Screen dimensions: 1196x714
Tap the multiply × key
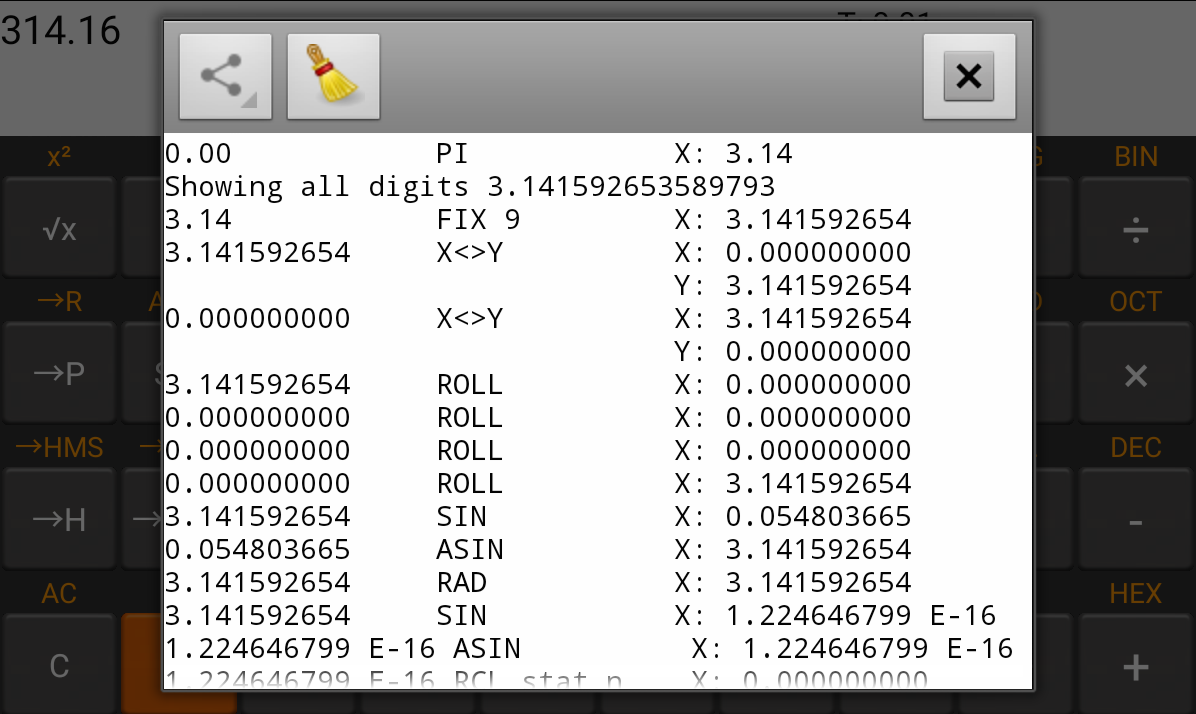coord(1136,374)
